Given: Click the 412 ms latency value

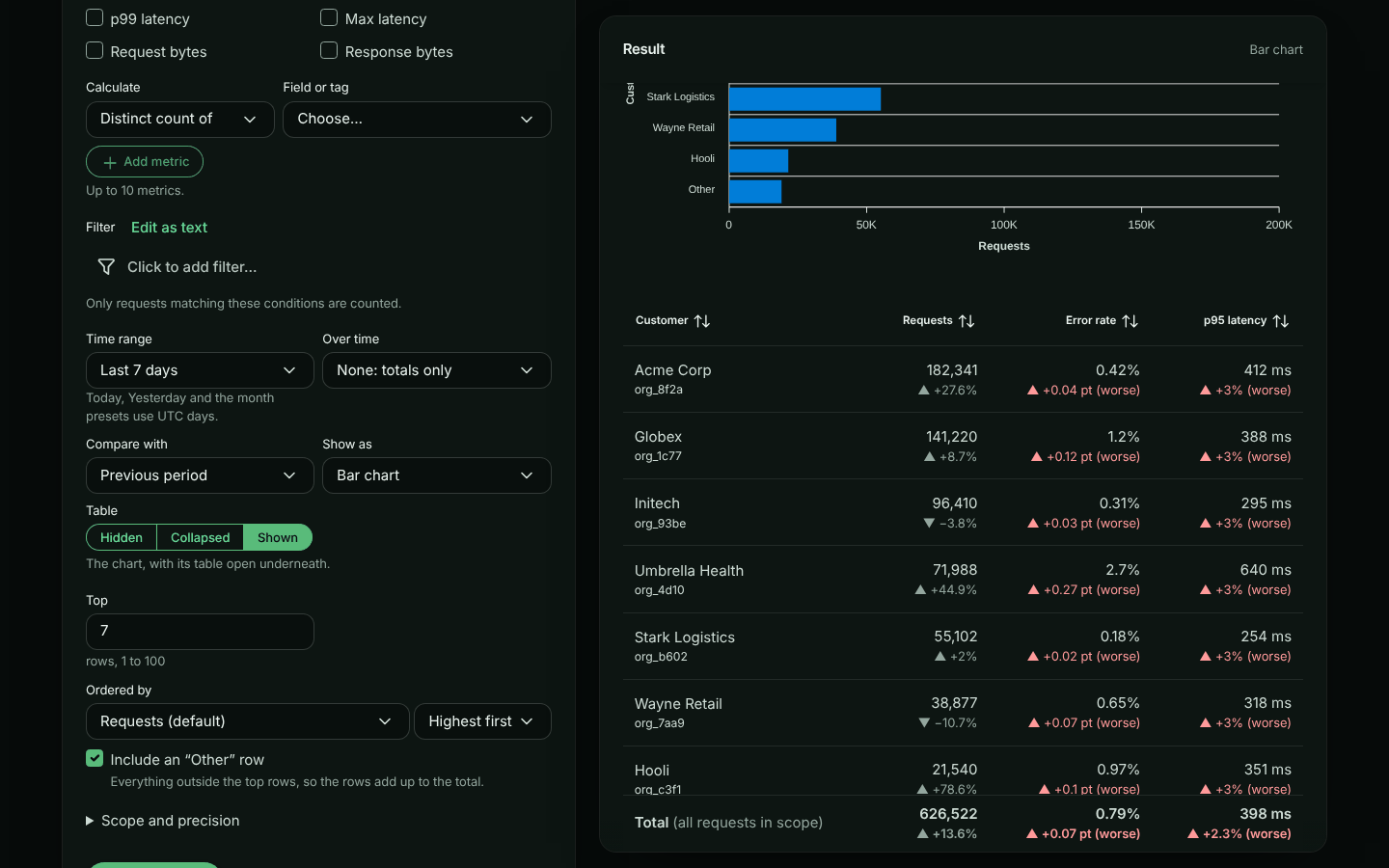Looking at the screenshot, I should coord(1267,370).
